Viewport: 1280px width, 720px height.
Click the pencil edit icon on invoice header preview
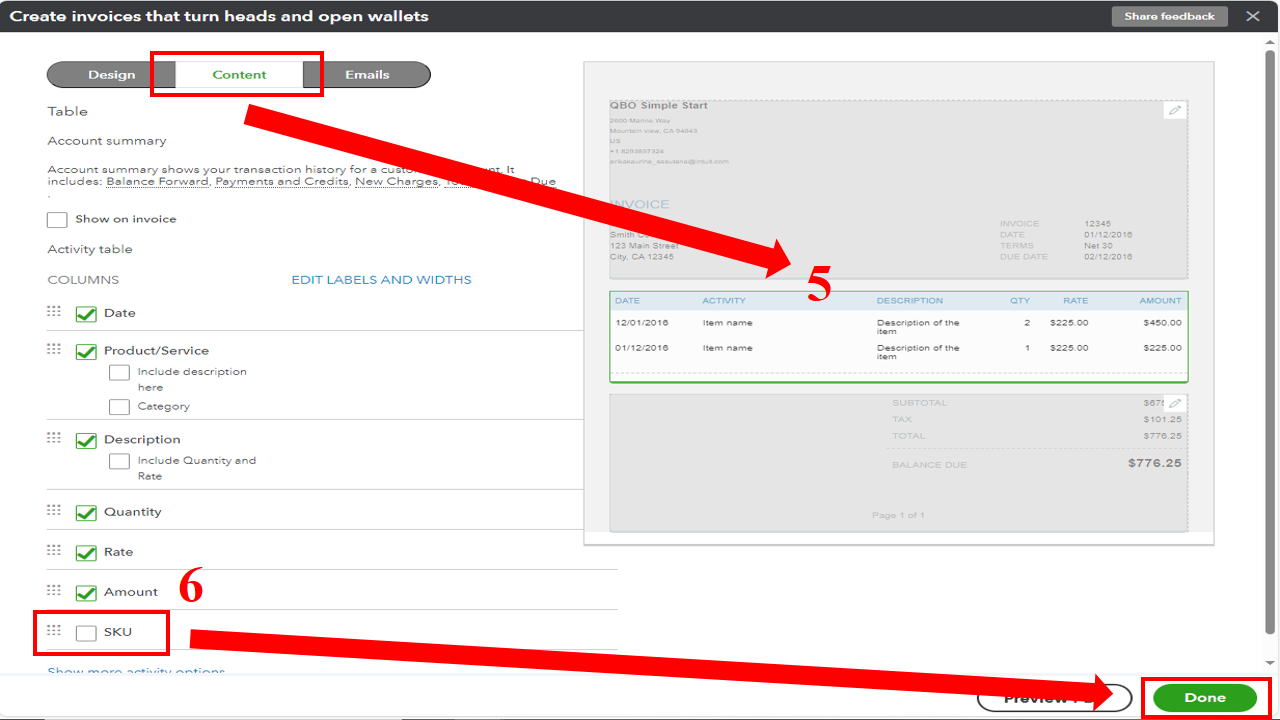1176,109
